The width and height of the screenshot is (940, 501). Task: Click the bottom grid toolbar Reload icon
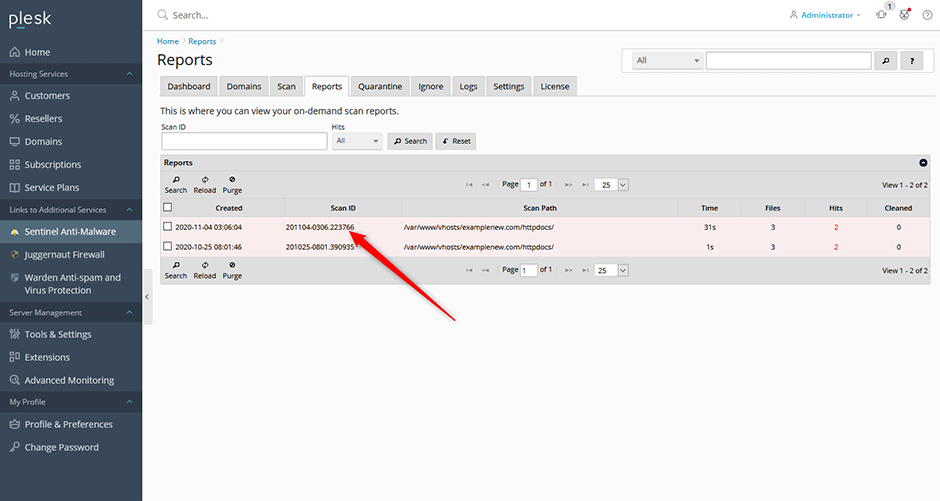tap(204, 270)
